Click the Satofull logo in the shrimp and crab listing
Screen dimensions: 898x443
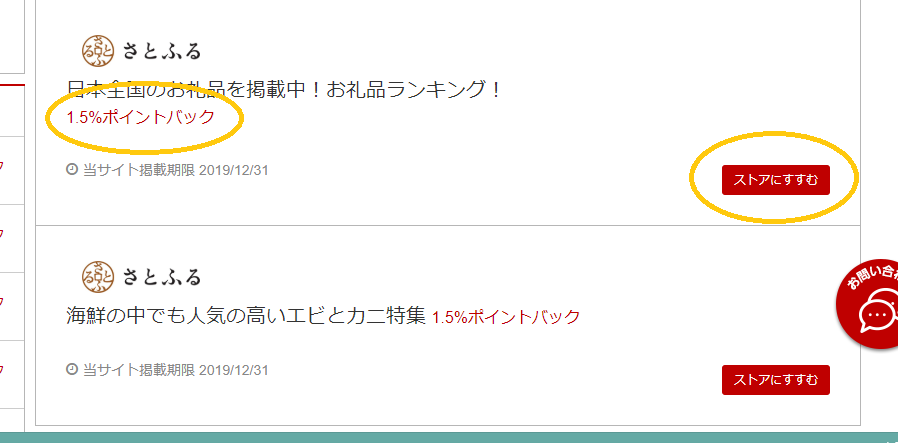tap(99, 276)
